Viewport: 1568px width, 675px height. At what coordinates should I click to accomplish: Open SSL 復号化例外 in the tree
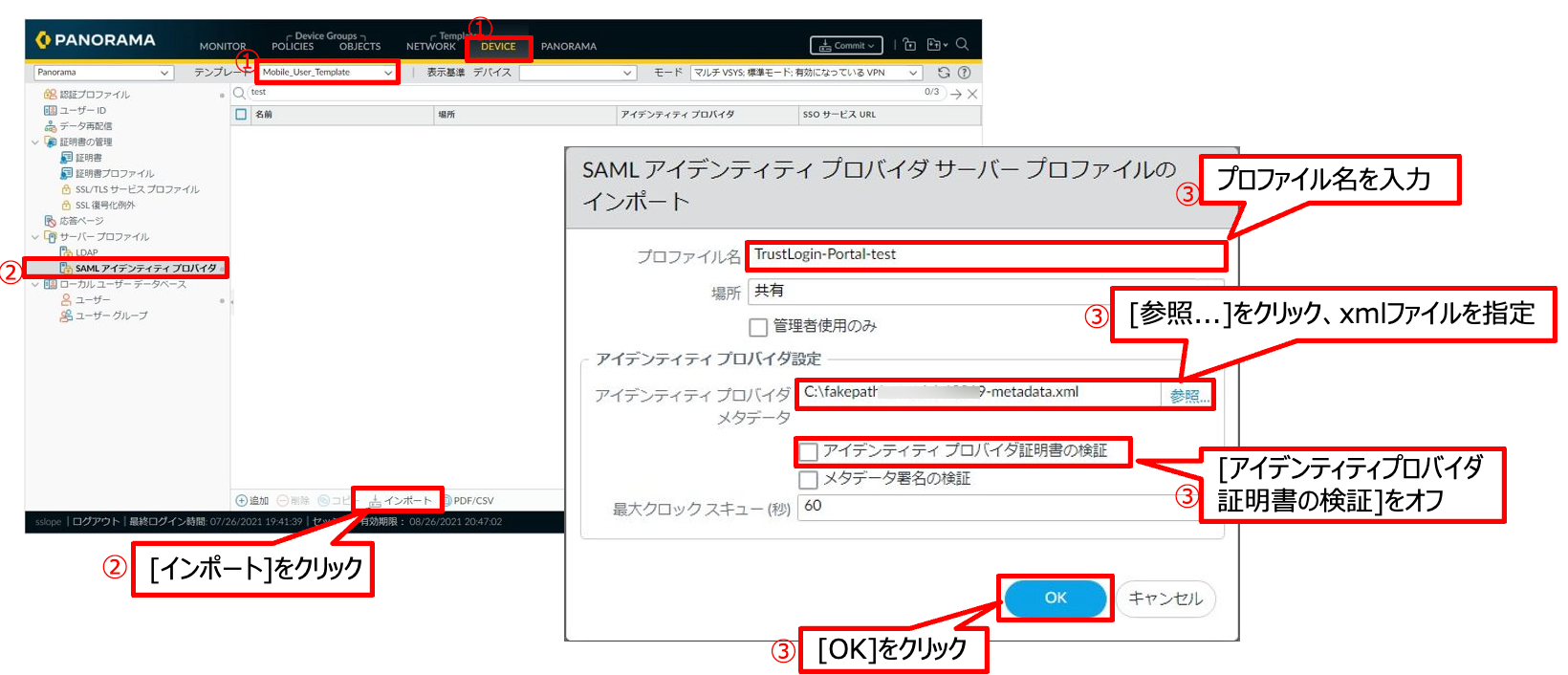105,206
